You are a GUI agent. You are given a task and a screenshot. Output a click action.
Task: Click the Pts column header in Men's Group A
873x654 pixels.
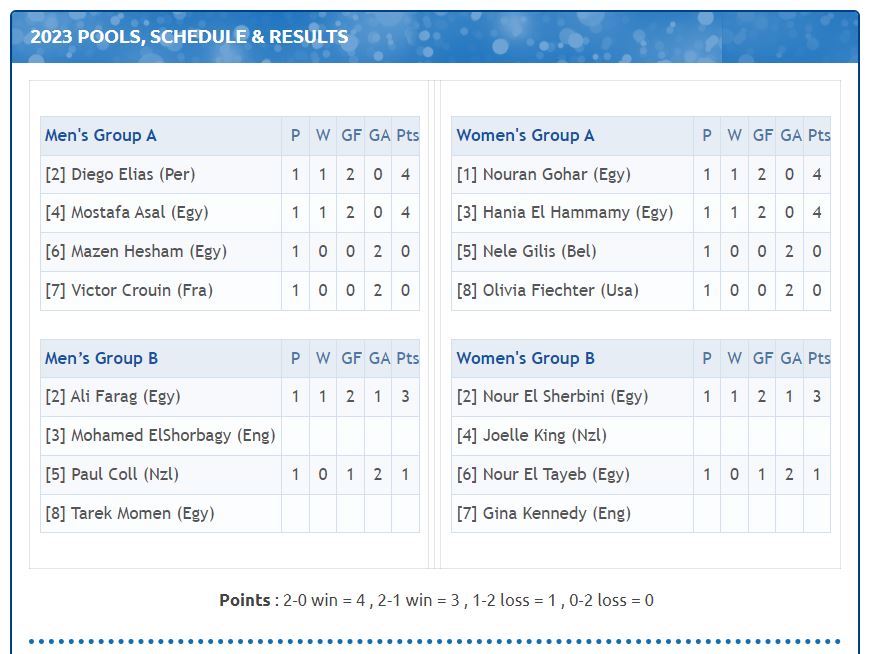tap(407, 135)
